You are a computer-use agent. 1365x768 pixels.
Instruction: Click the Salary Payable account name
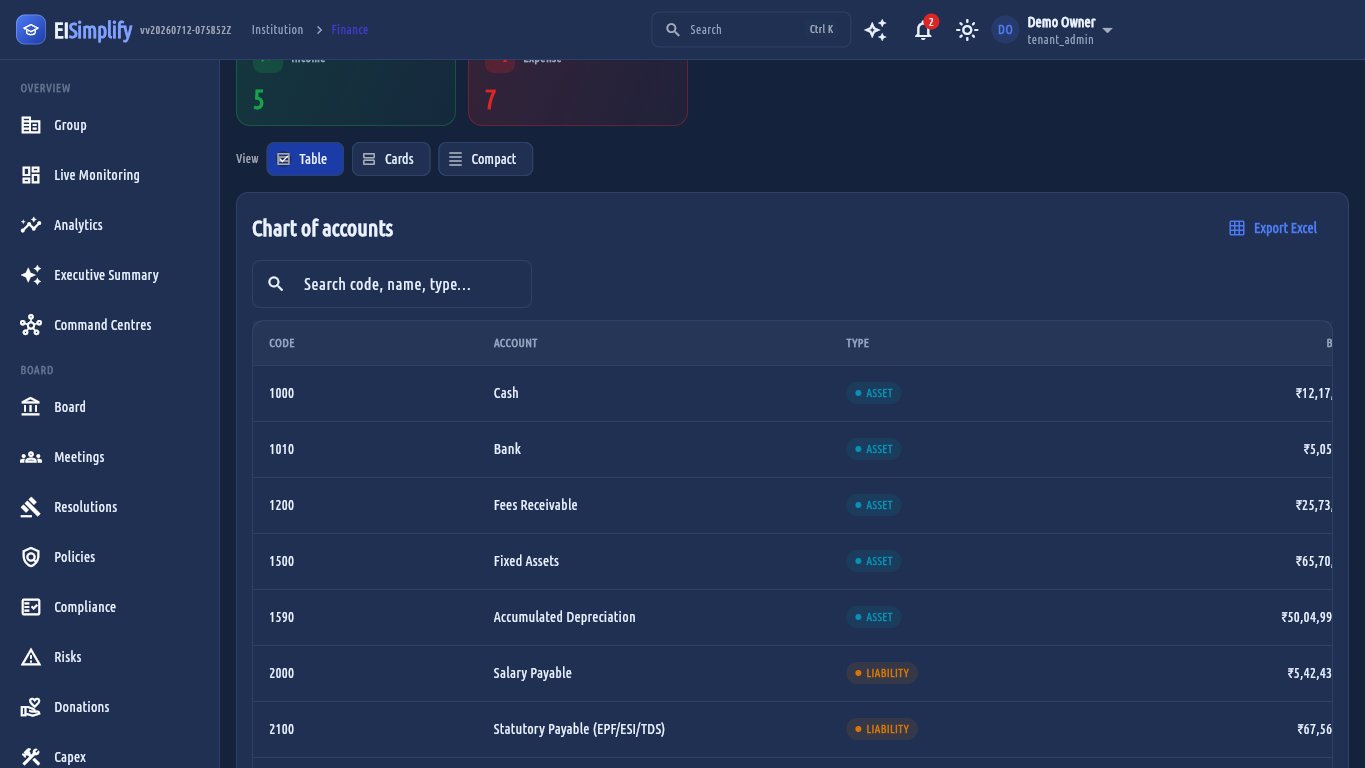coord(532,673)
